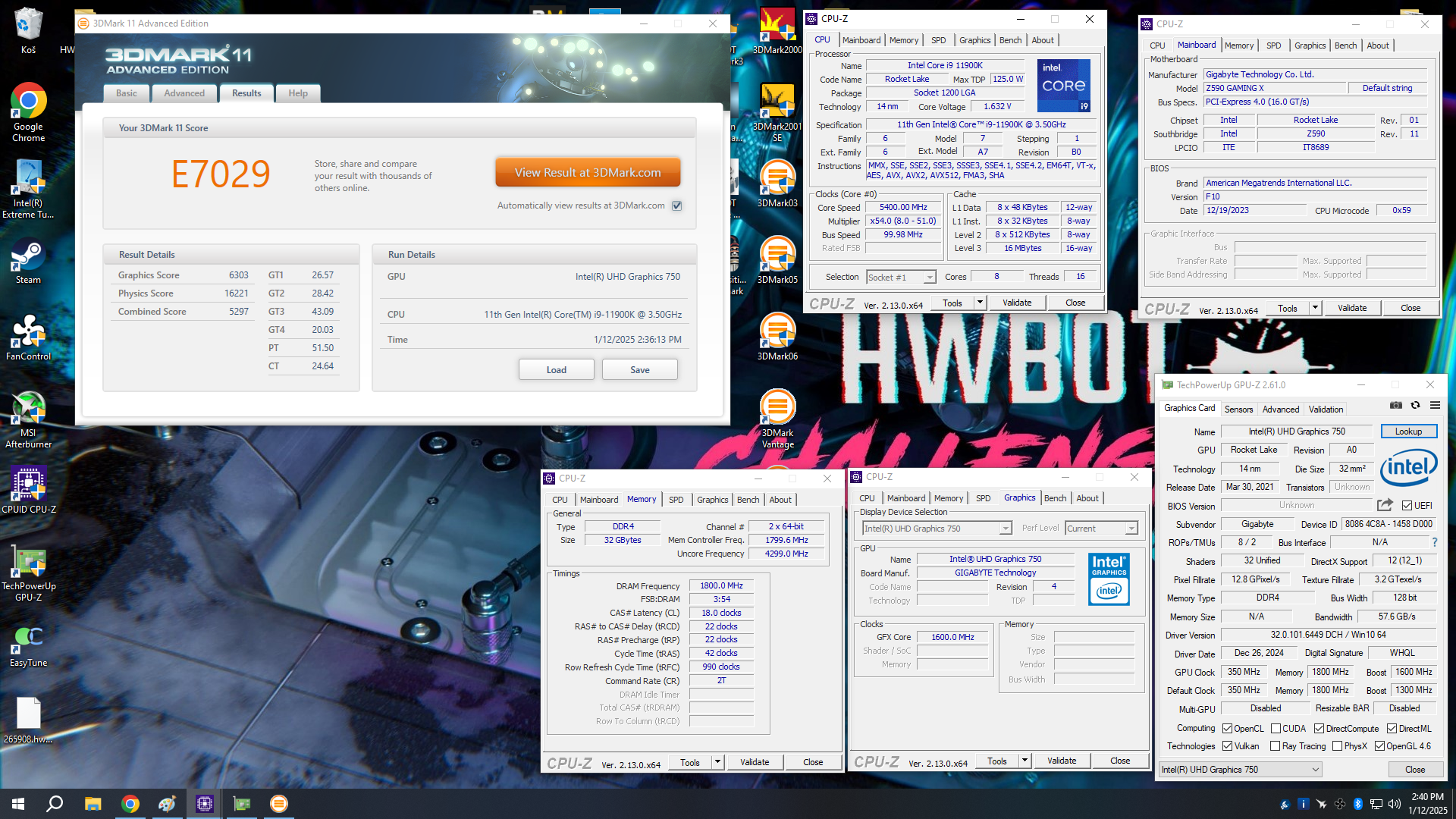Viewport: 1456px width, 819px height.
Task: Open 3DMark06 desktop shortcut
Action: pos(777,337)
